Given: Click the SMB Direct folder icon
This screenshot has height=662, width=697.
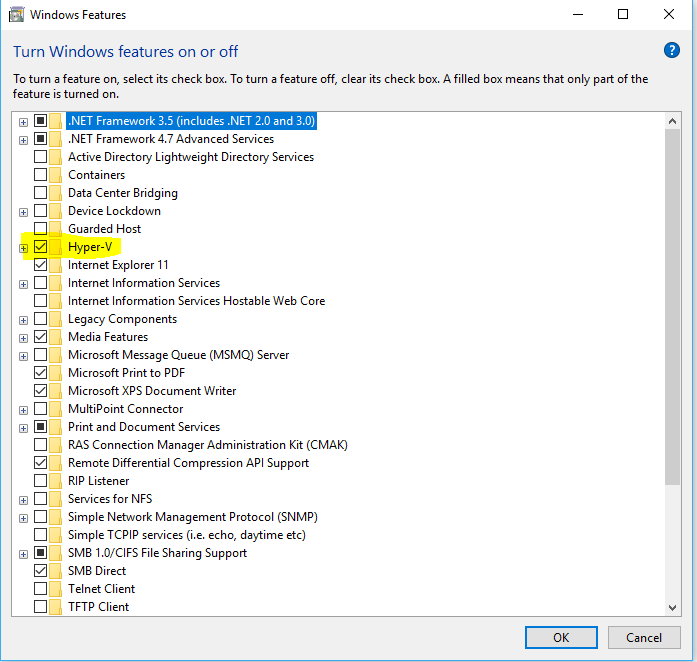Looking at the screenshot, I should point(56,571).
